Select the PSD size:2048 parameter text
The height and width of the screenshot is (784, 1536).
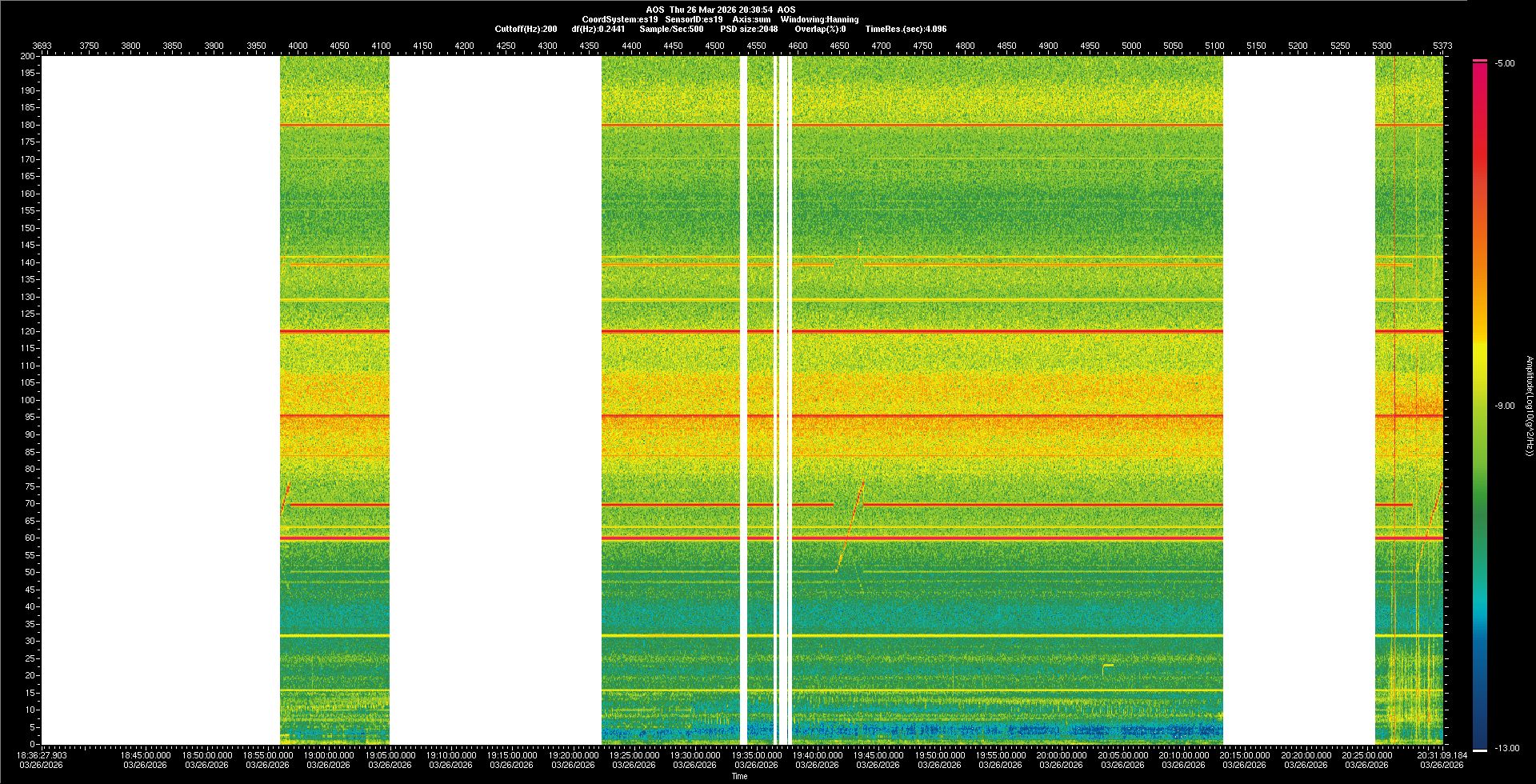click(x=749, y=29)
